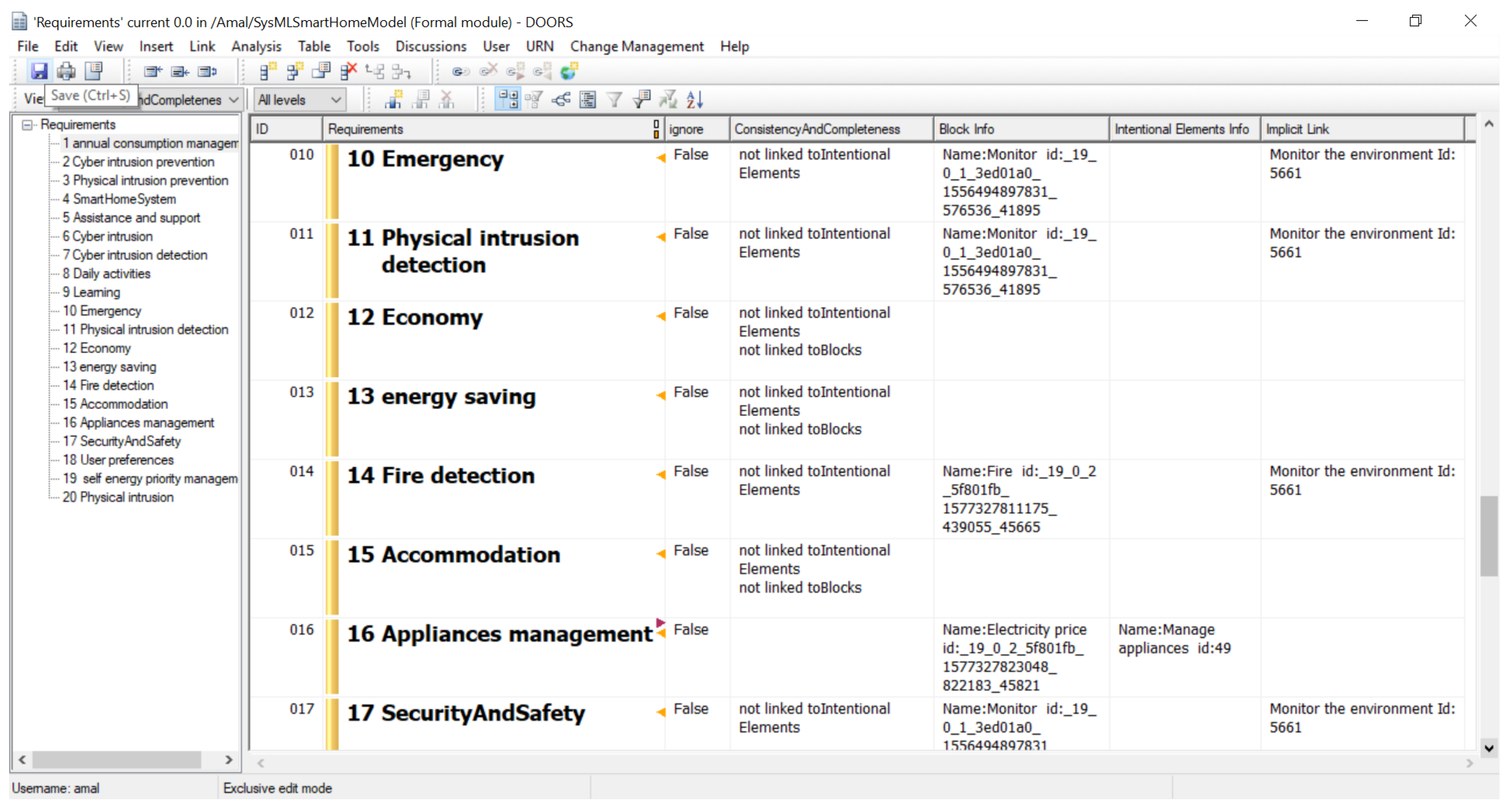Open the Analysis menu
This screenshot has width=1510, height=812.
point(256,46)
